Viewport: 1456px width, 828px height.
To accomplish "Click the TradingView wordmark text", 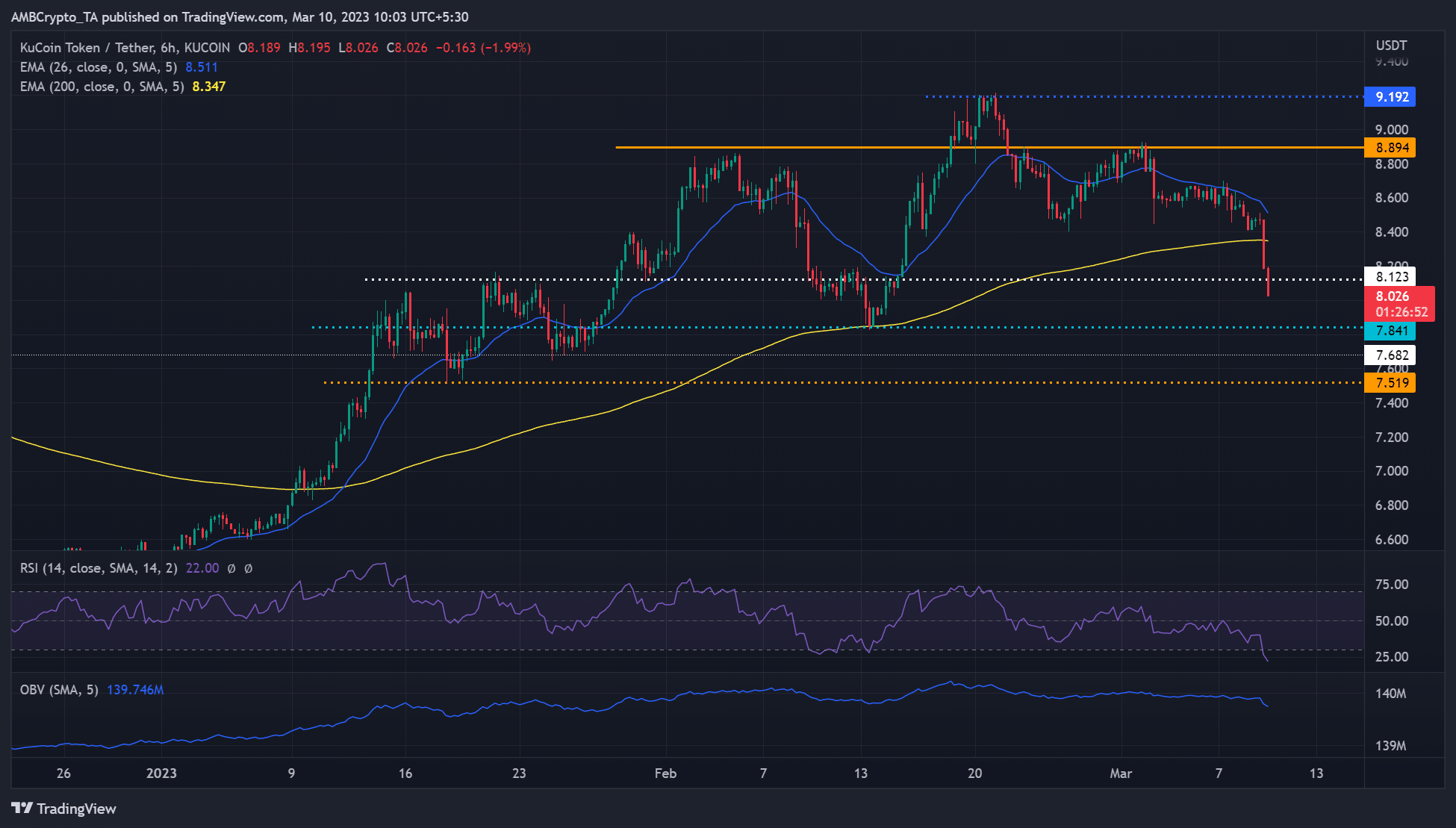I will [x=76, y=809].
